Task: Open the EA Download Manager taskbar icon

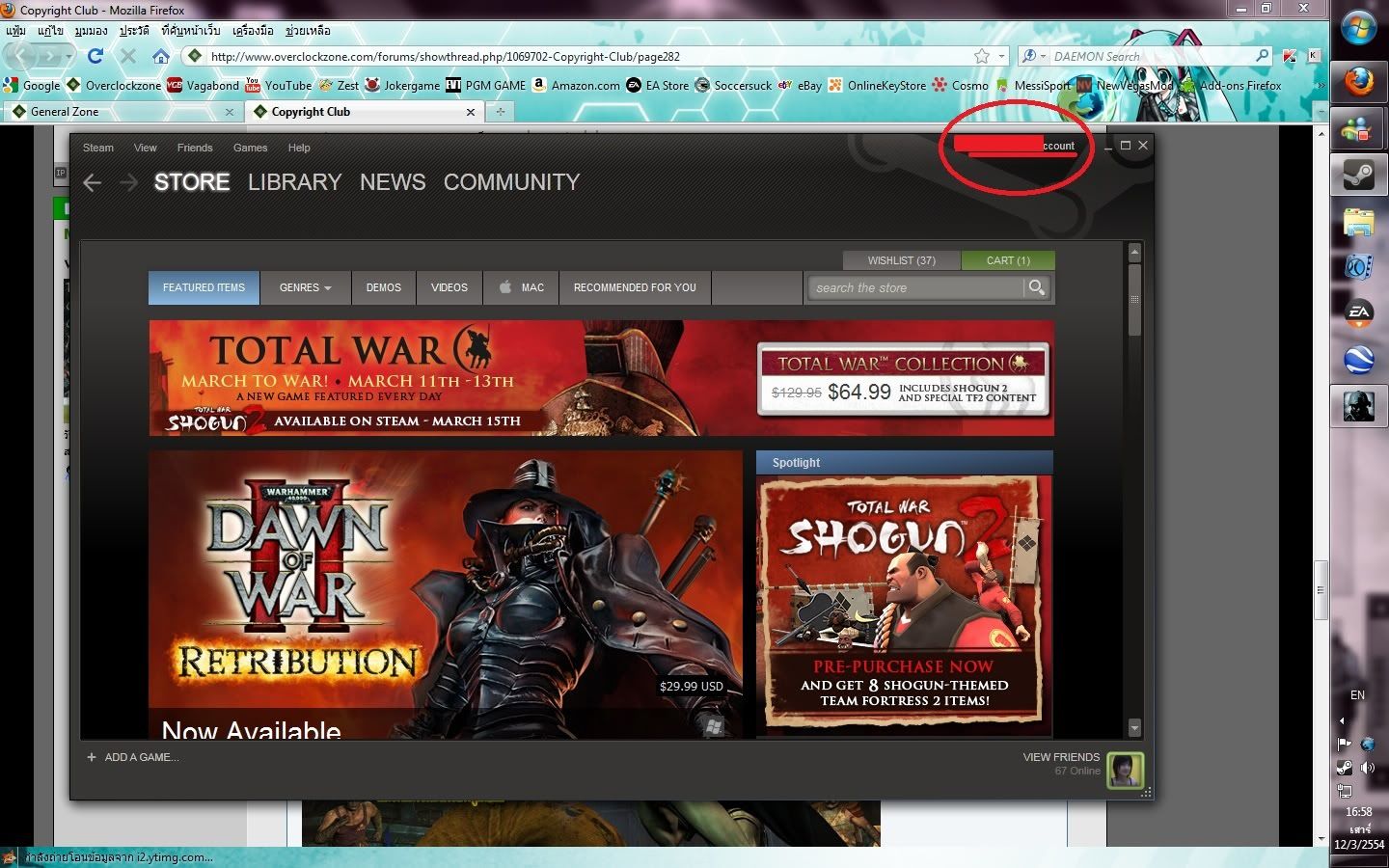Action: coord(1358,314)
